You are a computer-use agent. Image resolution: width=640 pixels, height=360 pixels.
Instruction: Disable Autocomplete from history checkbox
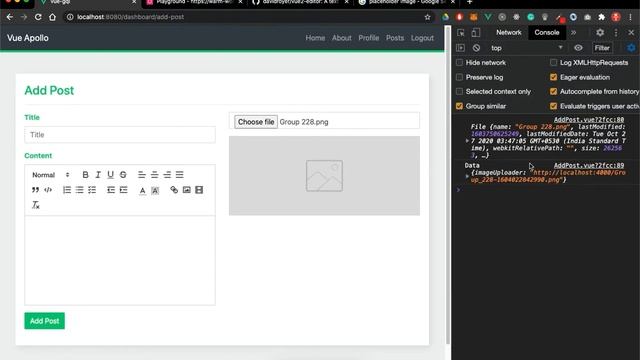click(553, 91)
